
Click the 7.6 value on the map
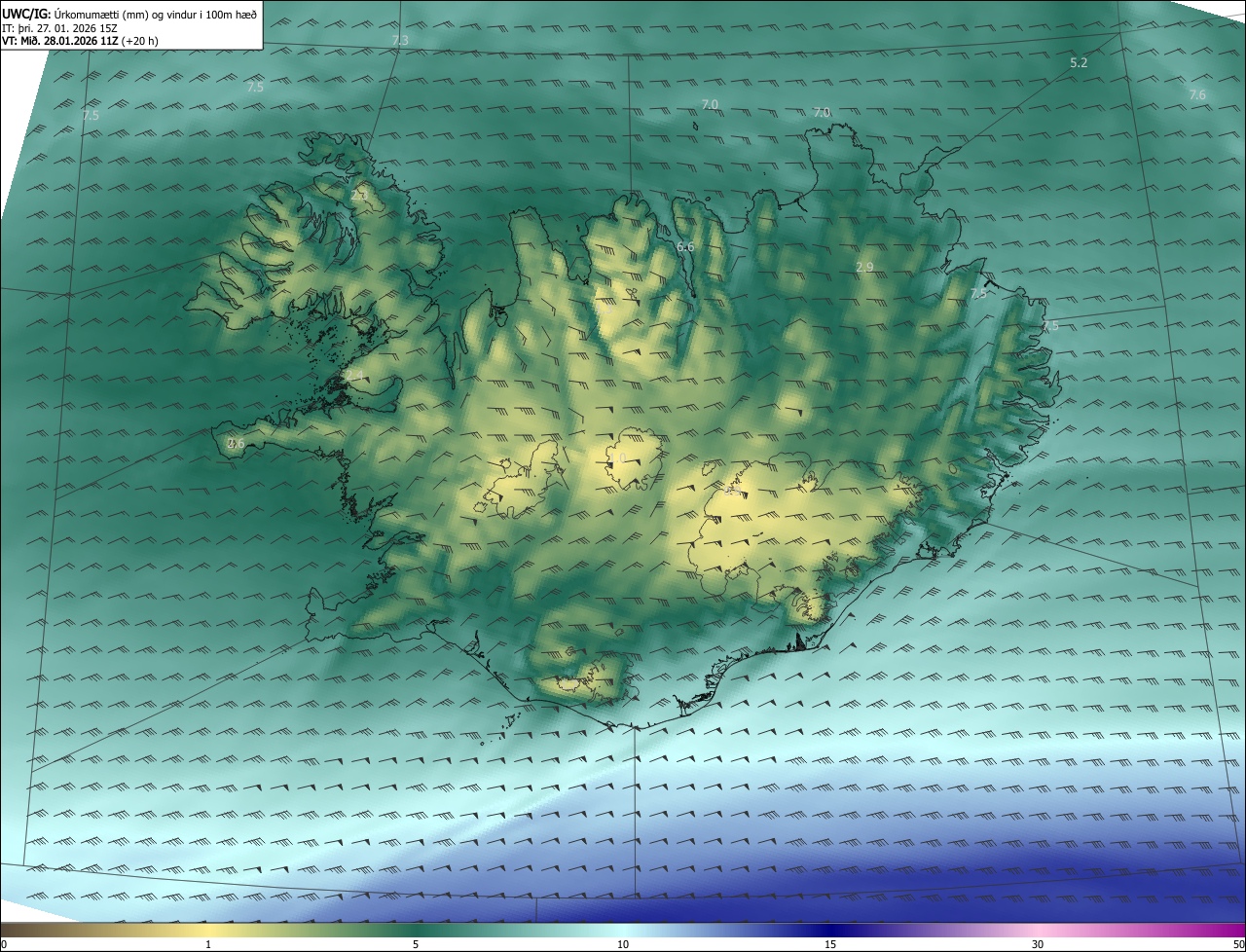(1197, 94)
